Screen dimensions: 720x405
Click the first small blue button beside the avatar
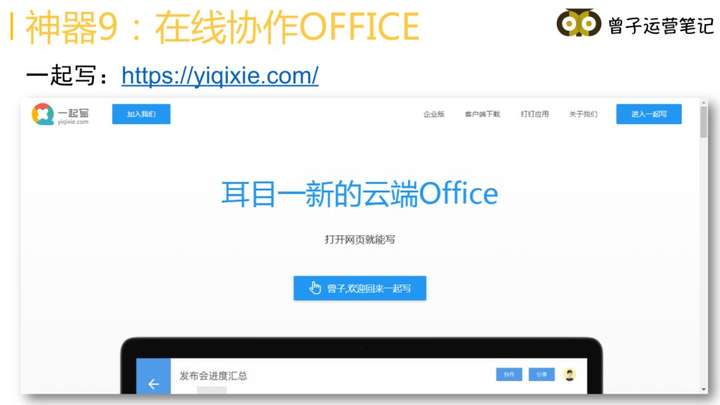[509, 374]
